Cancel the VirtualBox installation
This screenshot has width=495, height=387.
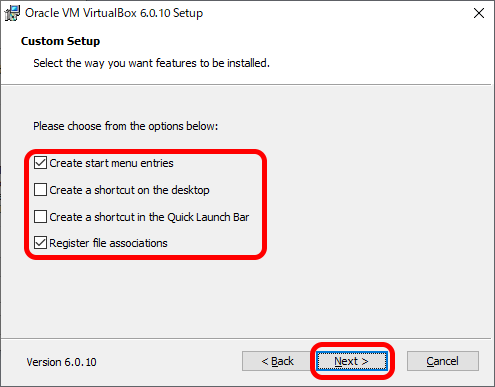click(443, 361)
